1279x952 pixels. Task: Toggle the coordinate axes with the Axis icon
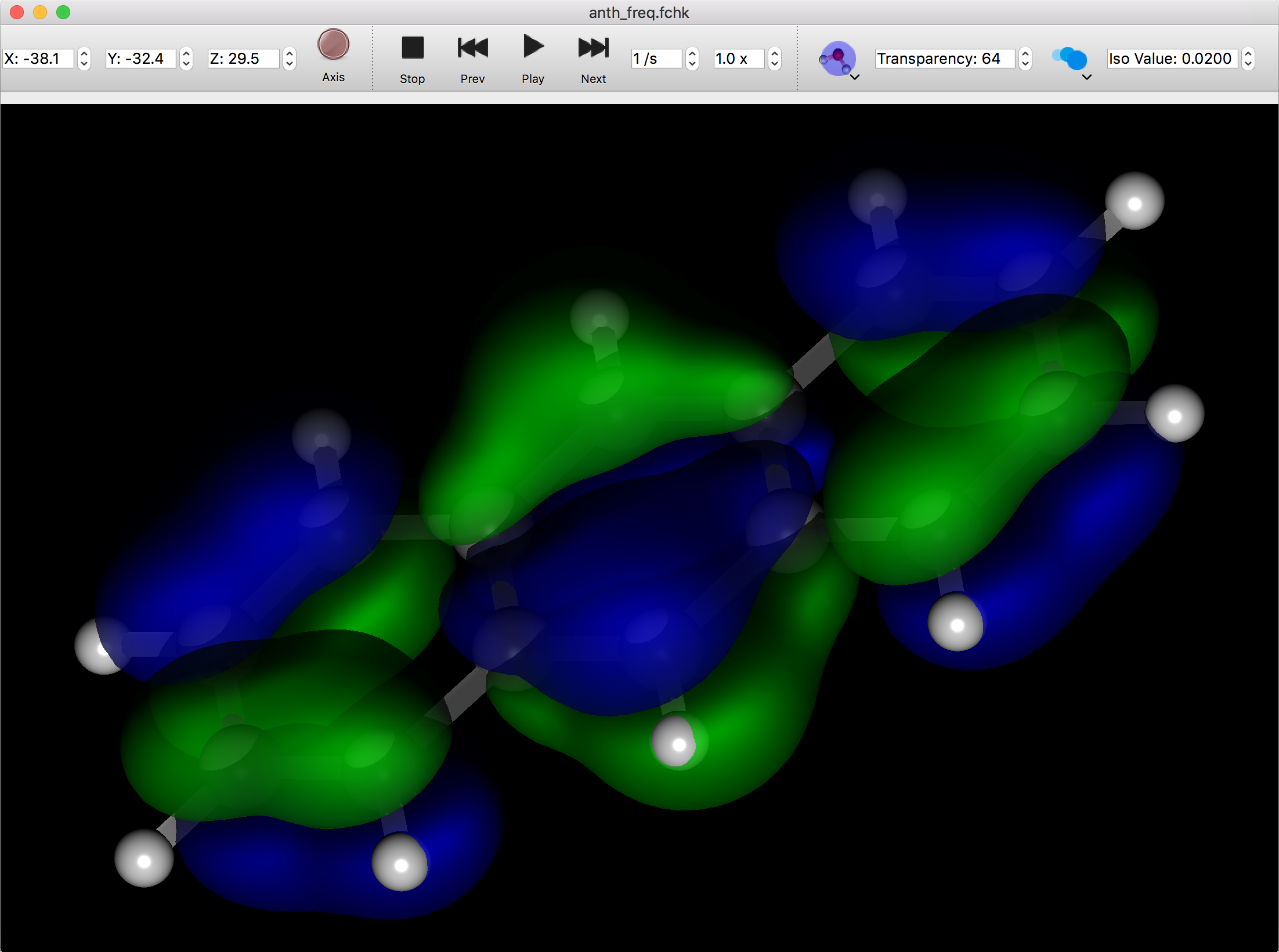pyautogui.click(x=333, y=43)
